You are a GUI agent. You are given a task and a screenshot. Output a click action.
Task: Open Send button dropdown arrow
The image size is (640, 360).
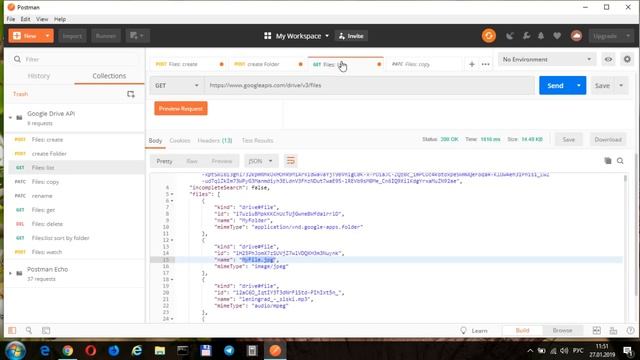(x=578, y=85)
